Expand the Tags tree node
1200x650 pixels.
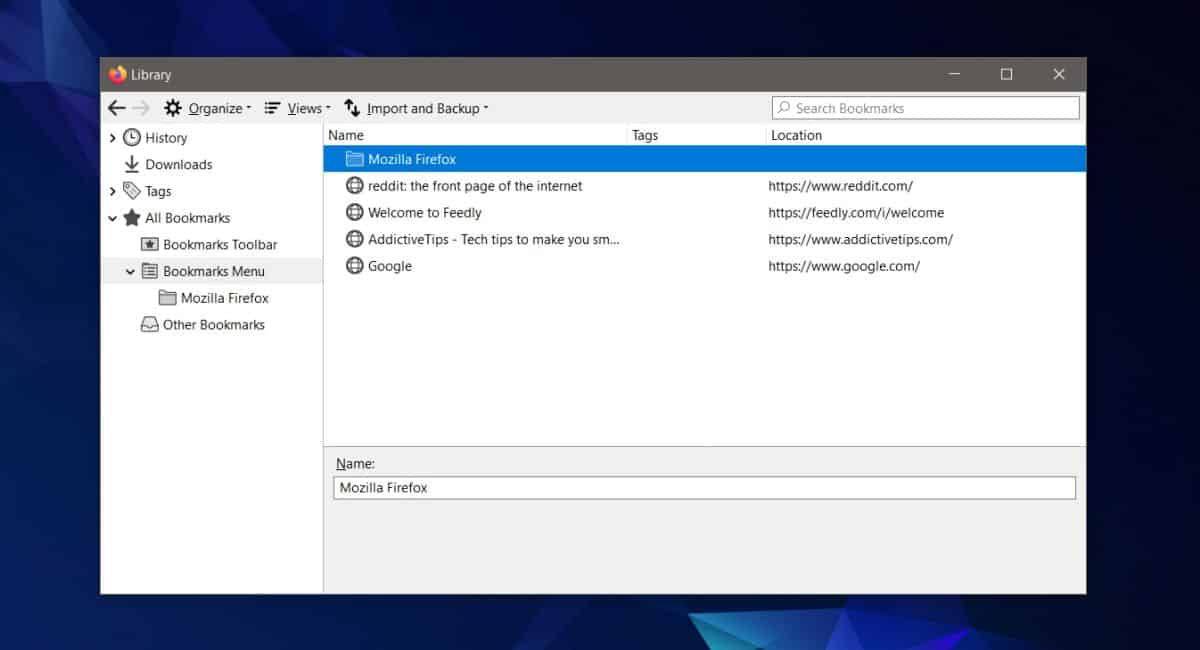pos(113,191)
